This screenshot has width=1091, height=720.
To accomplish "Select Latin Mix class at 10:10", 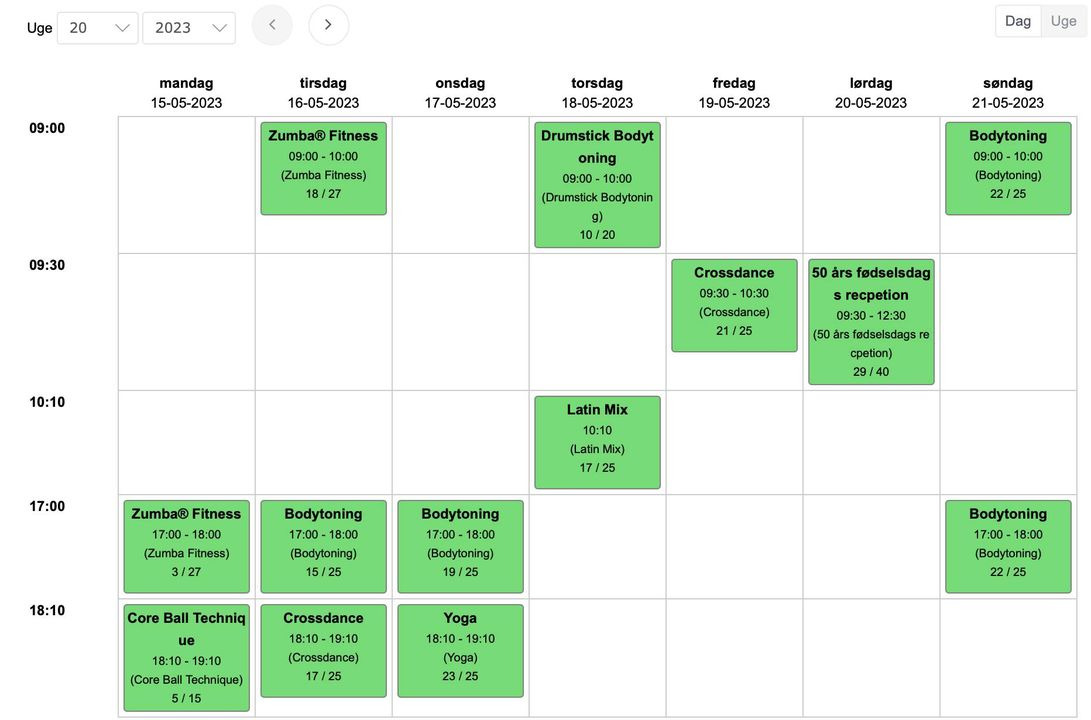I will (597, 442).
